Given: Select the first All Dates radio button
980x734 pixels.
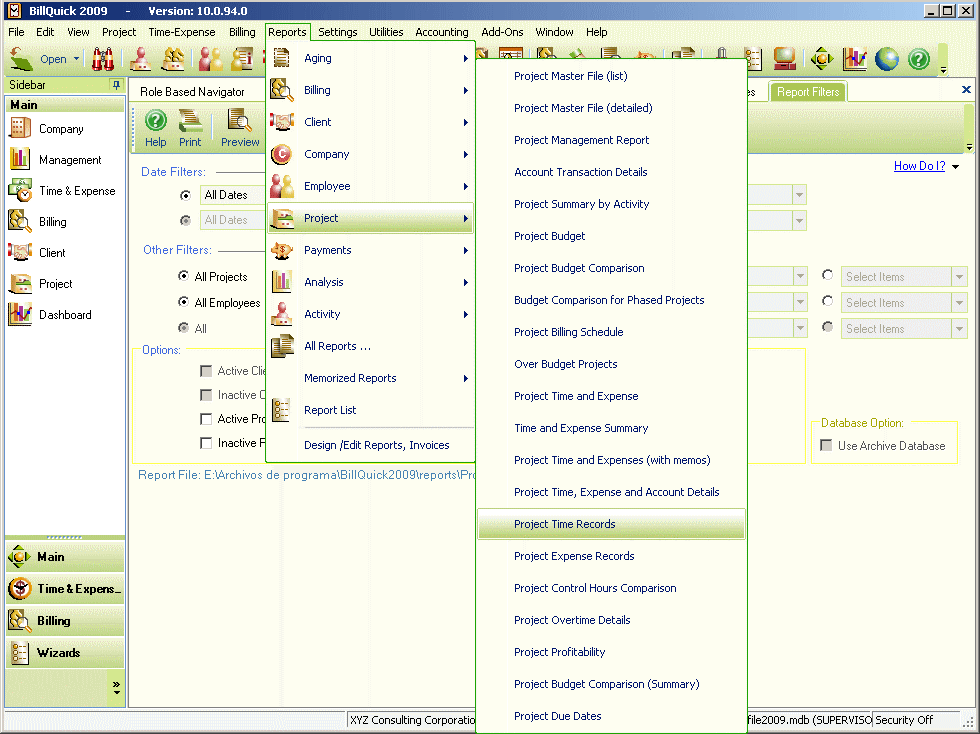Looking at the screenshot, I should [x=185, y=195].
